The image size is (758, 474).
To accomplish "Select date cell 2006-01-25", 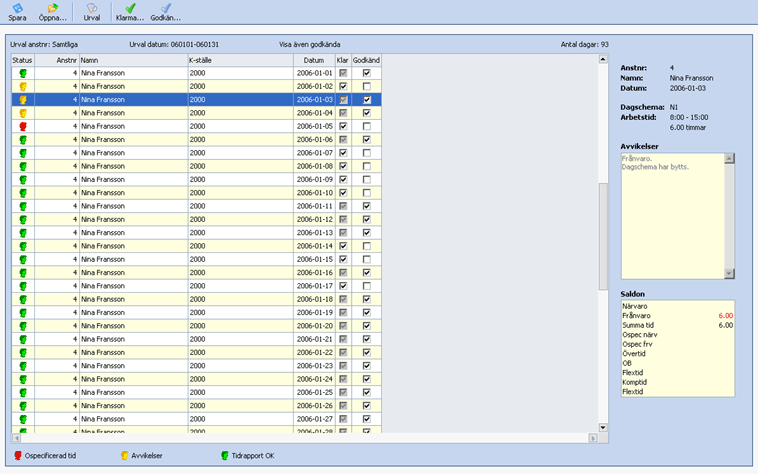I will pos(314,392).
